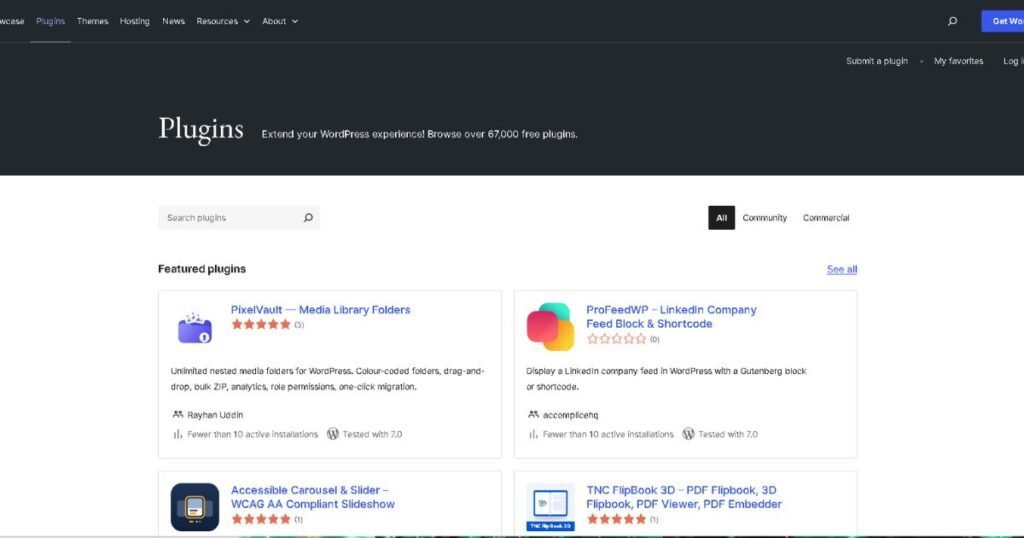Screen dimensions: 1024x538
Task: Click the Plugins page heading
Action: click(x=200, y=129)
